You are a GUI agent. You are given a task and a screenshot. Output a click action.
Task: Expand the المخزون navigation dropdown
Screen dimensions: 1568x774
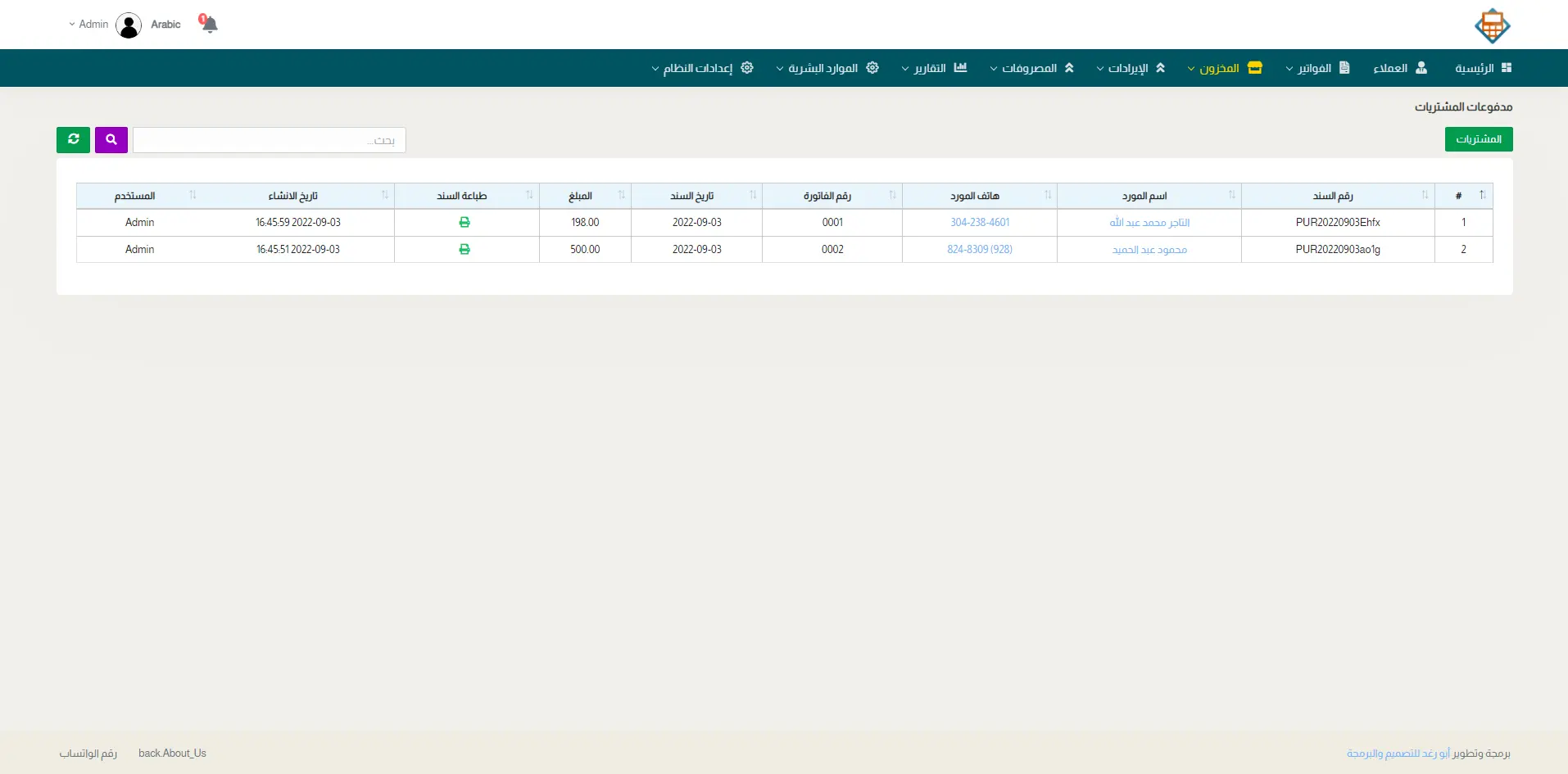pos(1225,68)
